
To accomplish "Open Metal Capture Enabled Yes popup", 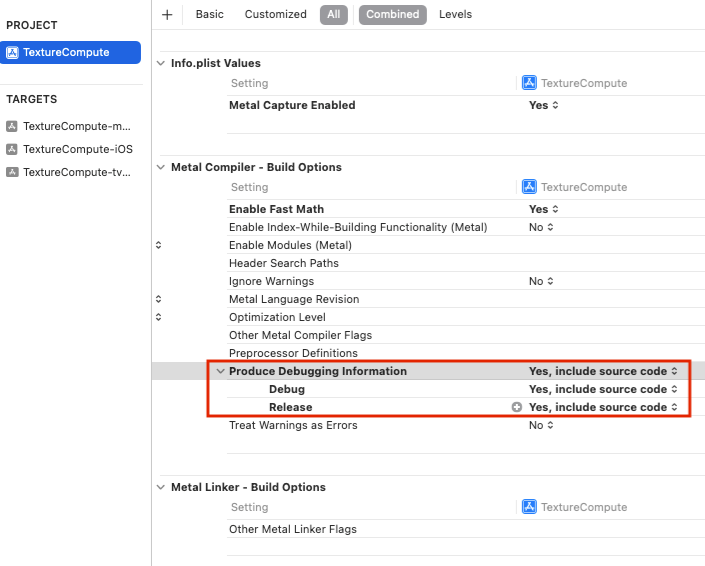I will [544, 105].
